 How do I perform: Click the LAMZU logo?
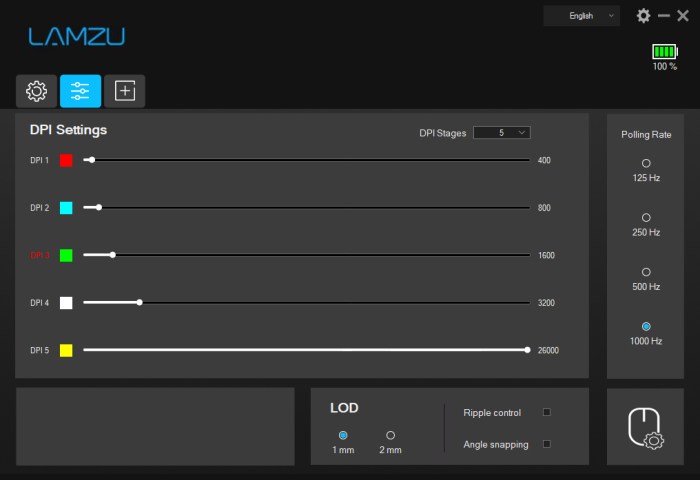[x=77, y=37]
